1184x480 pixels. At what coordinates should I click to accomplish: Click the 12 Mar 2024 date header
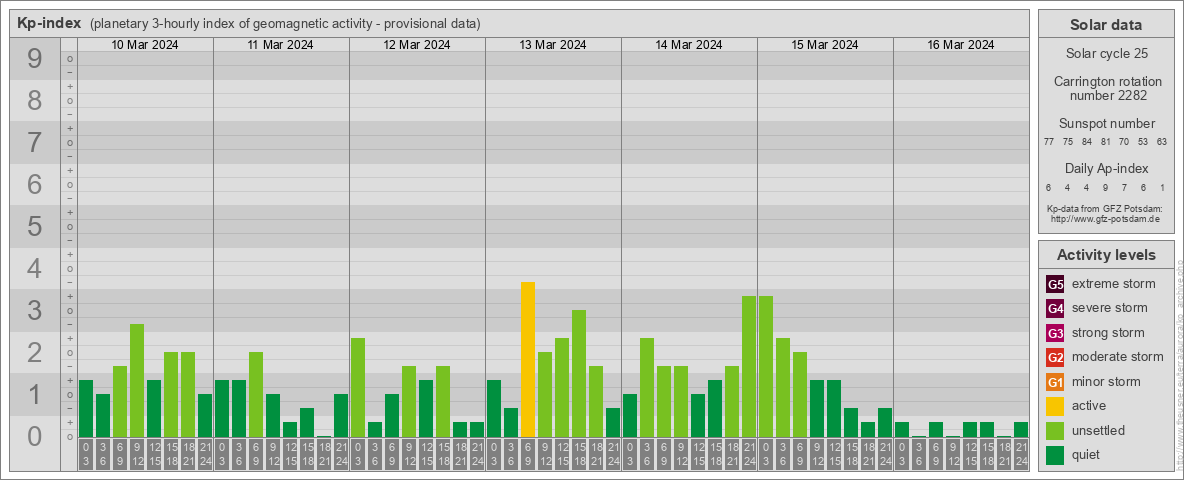417,45
